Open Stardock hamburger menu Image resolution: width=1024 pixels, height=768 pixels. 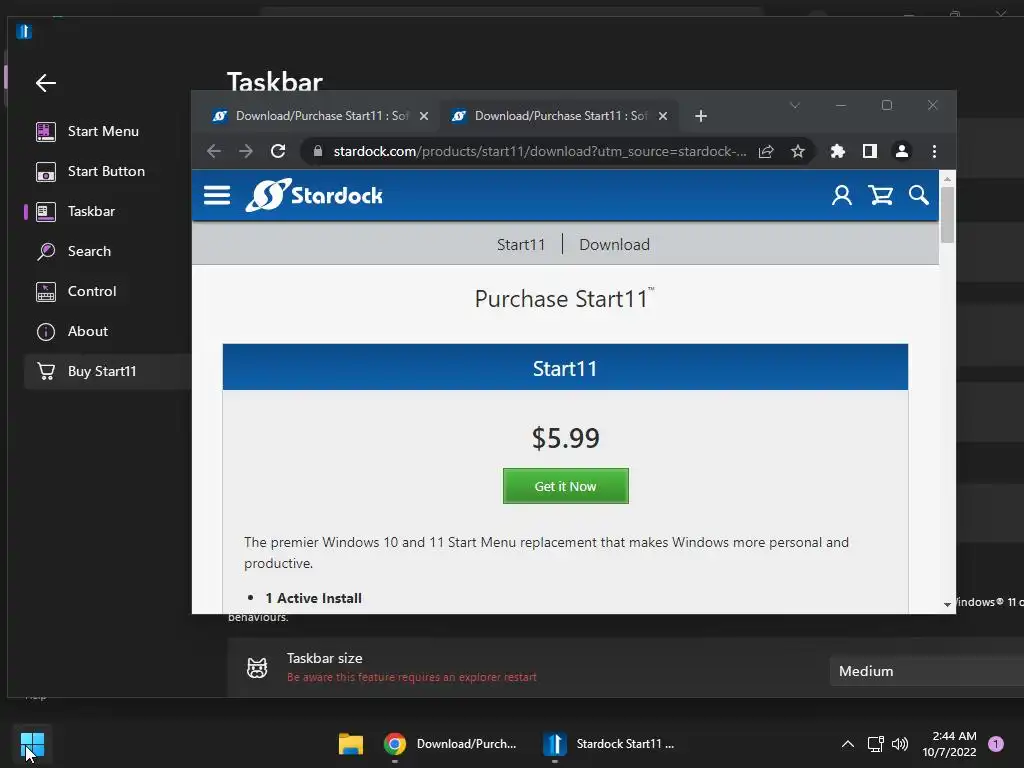217,195
